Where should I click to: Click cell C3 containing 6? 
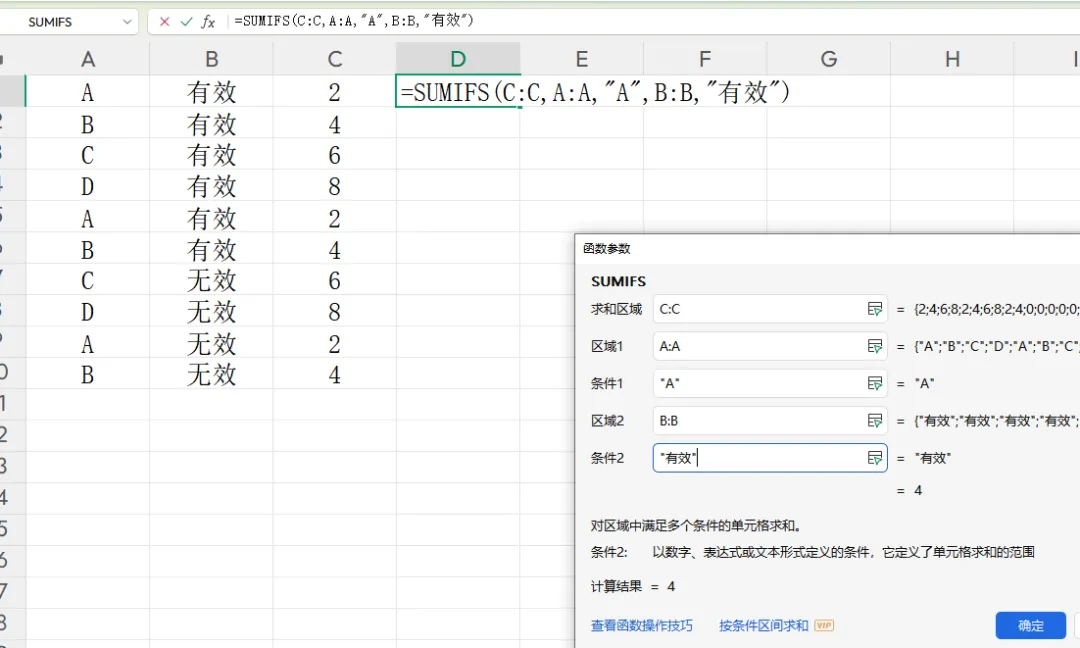pyautogui.click(x=335, y=154)
